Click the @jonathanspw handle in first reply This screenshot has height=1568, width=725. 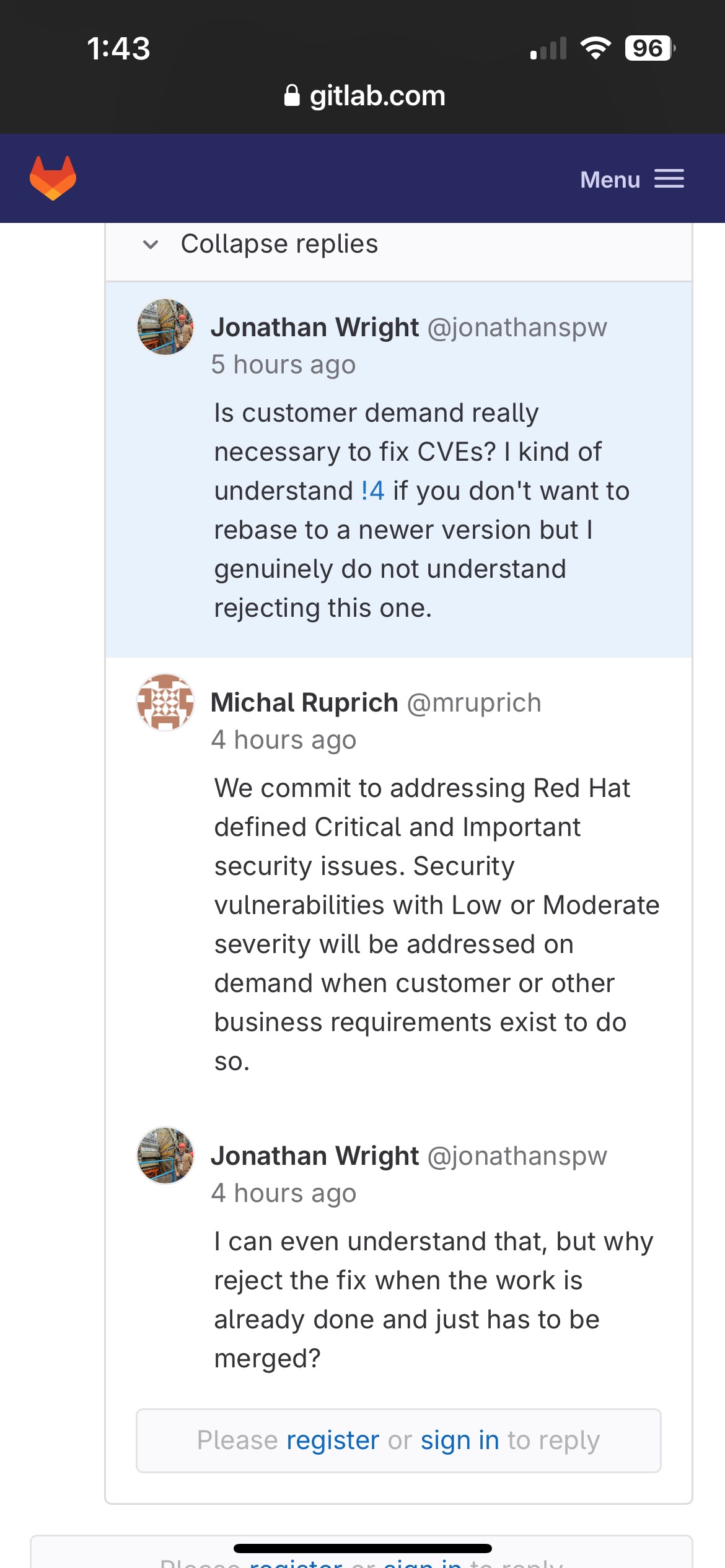[517, 328]
